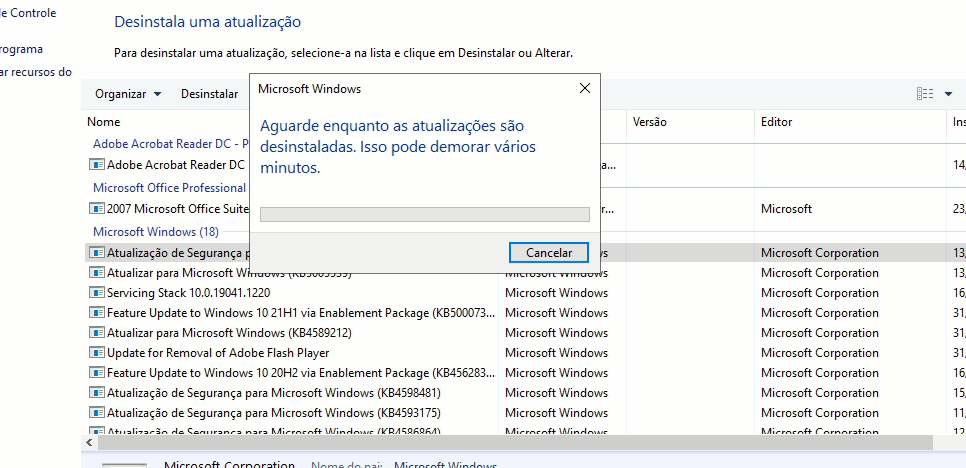This screenshot has height=468, width=966.
Task: Click Microsoft Corporation cell in Servicing Stack row
Action: (819, 292)
